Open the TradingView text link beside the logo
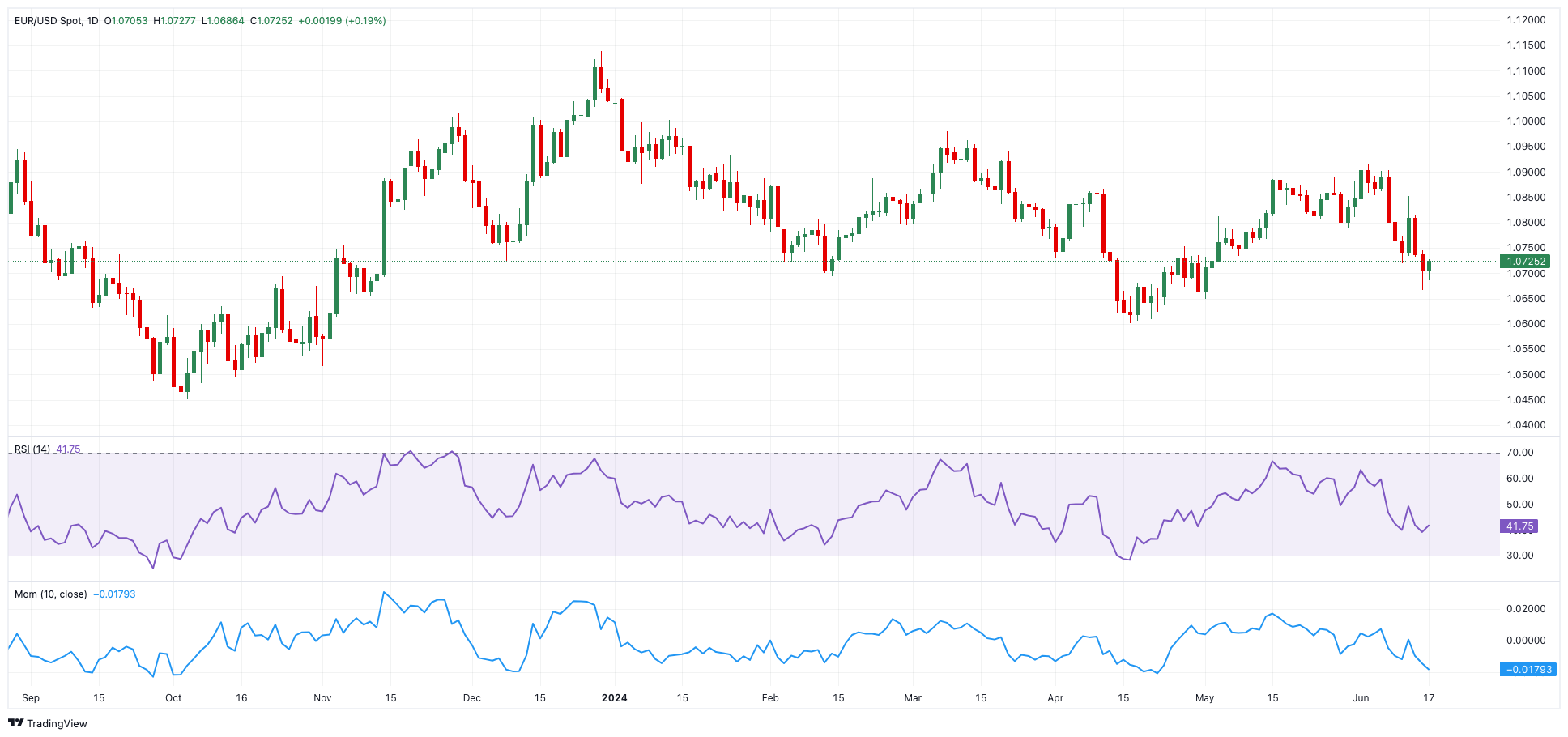The image size is (1568, 737). (57, 723)
